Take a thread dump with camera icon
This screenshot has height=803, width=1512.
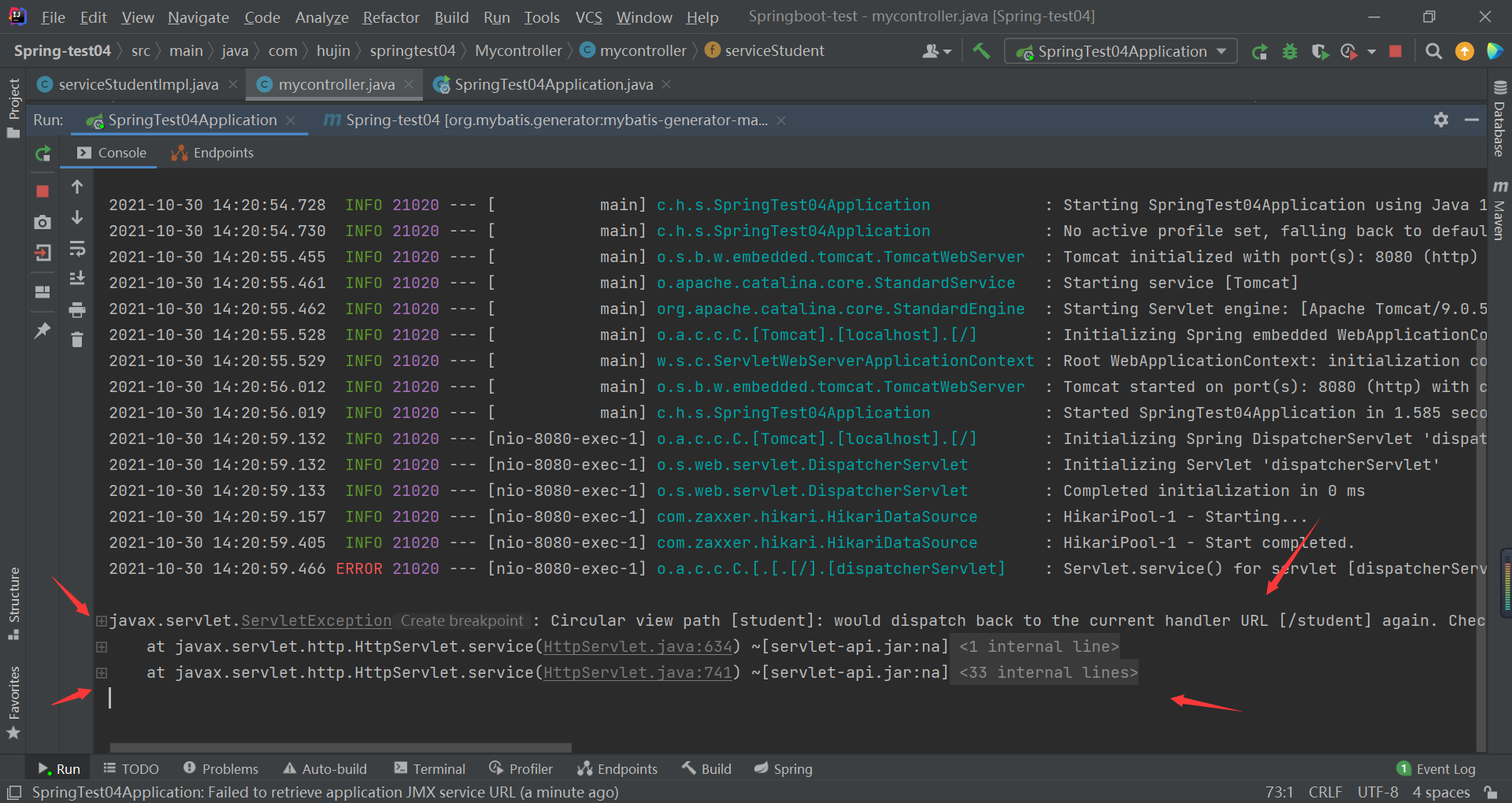[x=43, y=223]
